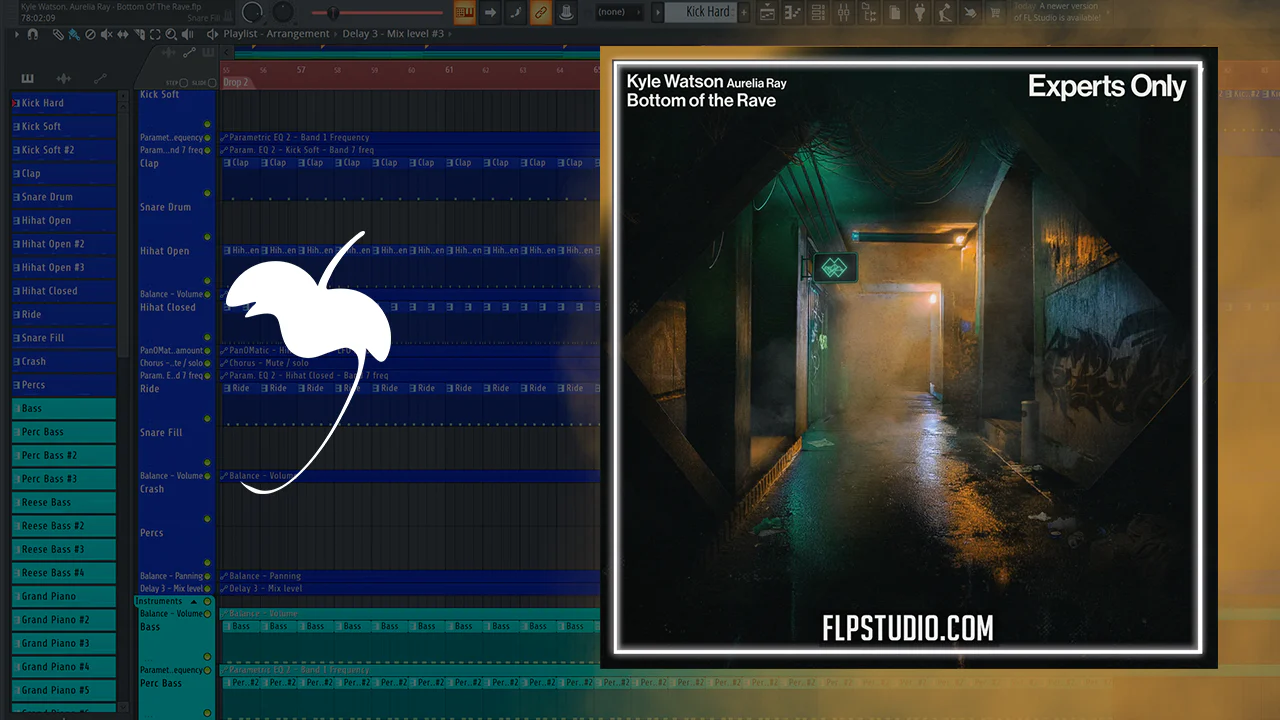1280x720 pixels.
Task: Switch picker to audio clips tab
Action: tap(63, 79)
